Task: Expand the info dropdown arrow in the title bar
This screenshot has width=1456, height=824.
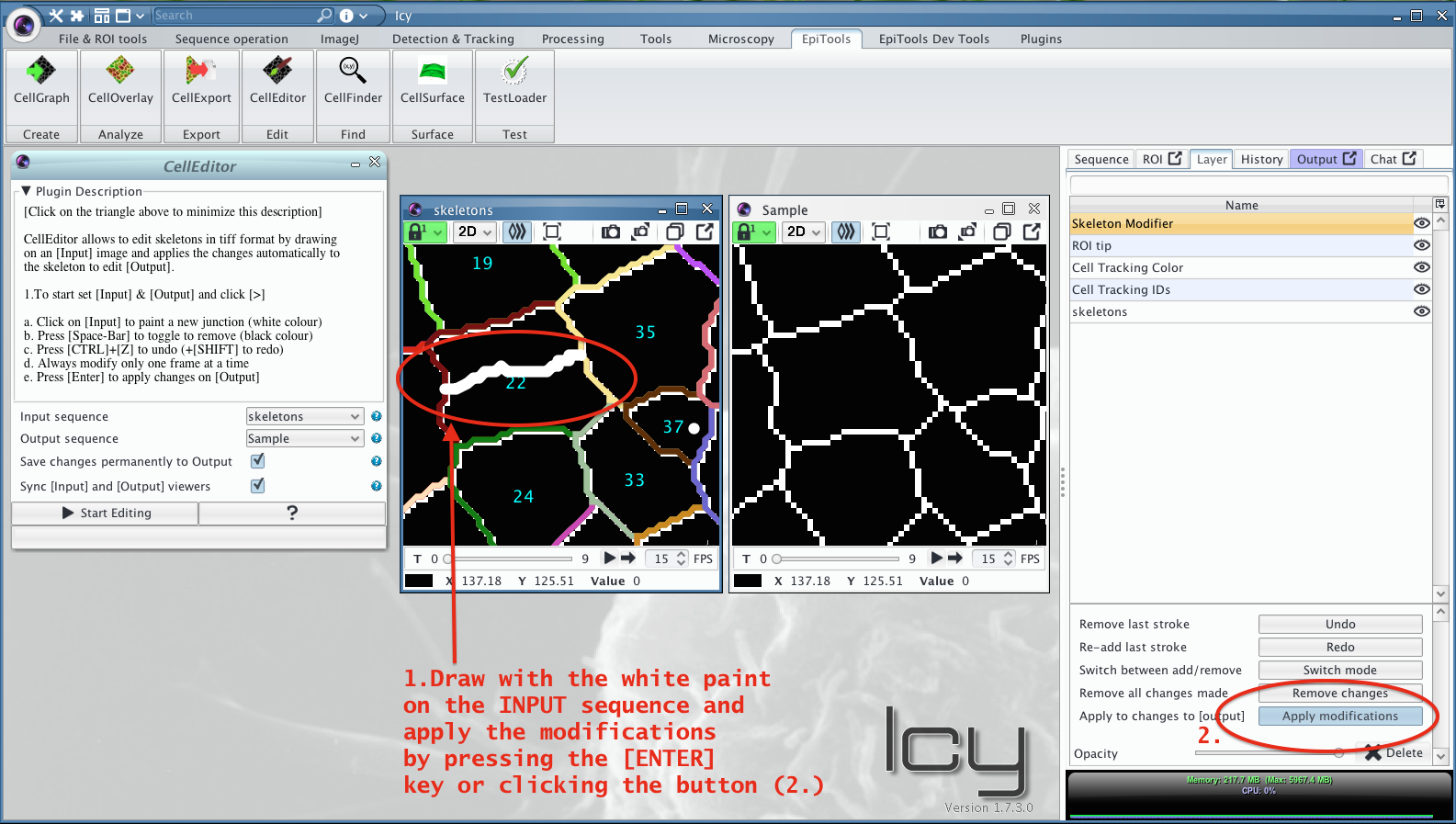Action: click(364, 16)
